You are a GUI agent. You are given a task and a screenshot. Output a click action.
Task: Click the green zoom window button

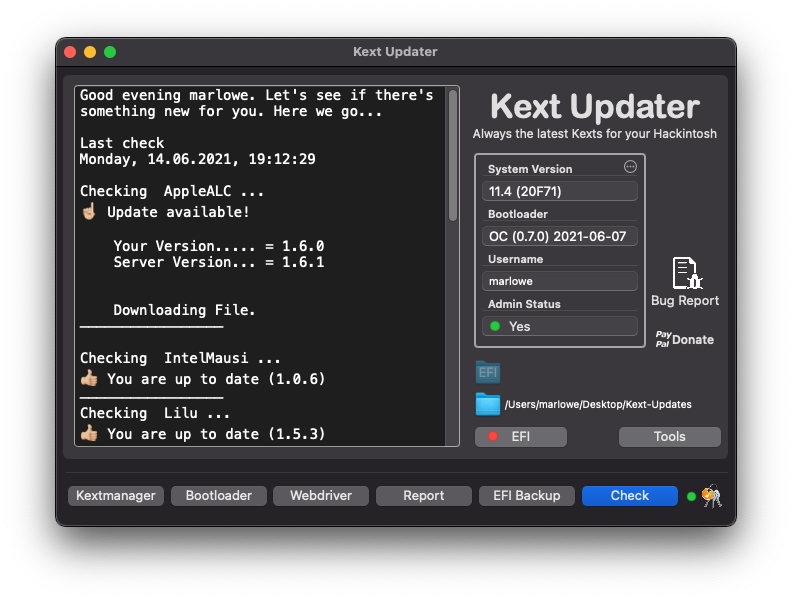pyautogui.click(x=110, y=52)
